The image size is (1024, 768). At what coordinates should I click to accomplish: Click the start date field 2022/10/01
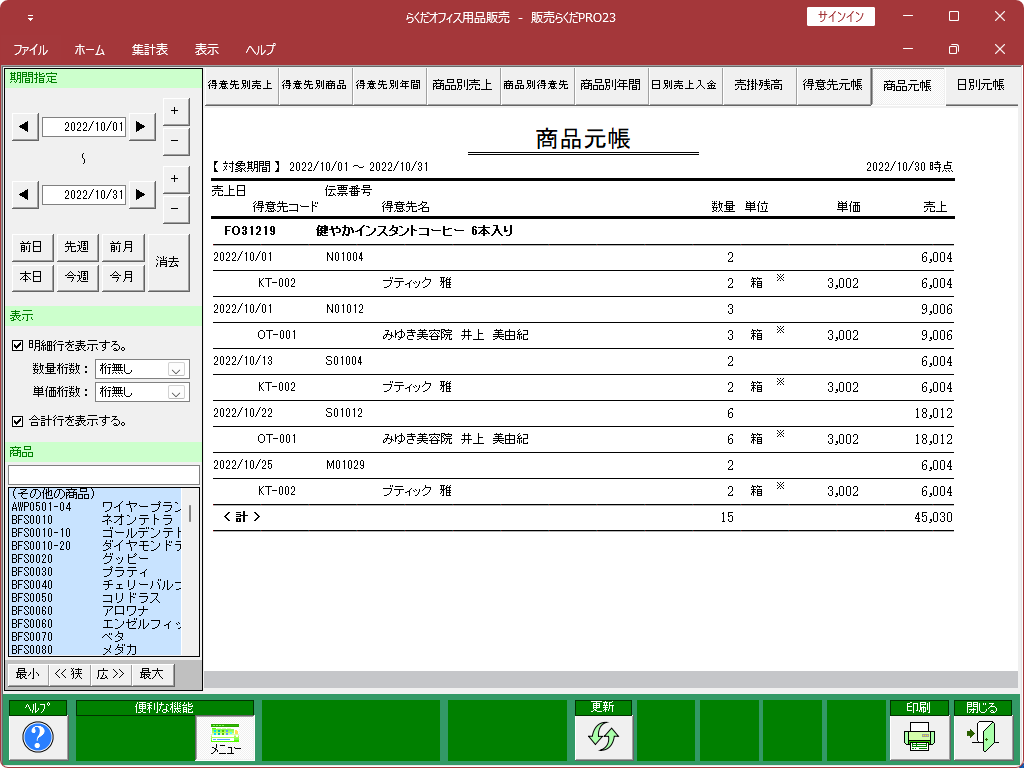click(84, 127)
